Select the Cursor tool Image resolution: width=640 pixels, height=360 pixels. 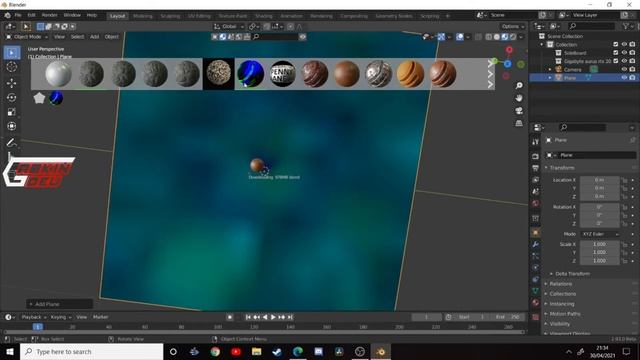[x=11, y=67]
